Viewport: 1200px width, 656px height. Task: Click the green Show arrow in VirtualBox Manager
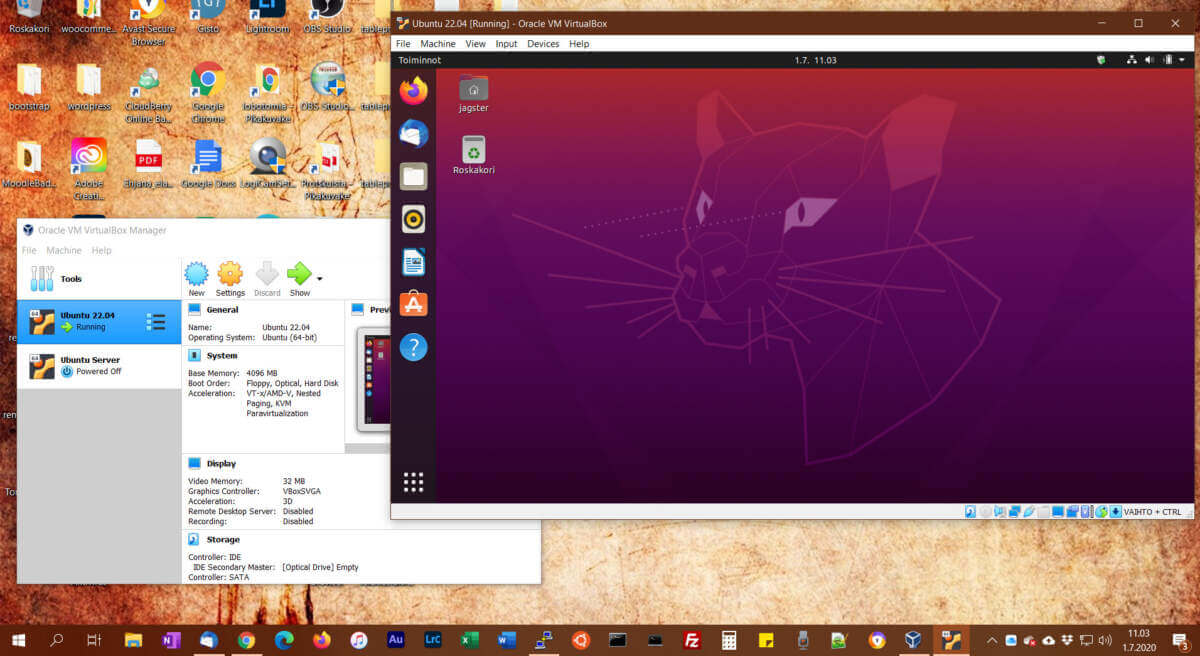[299, 279]
